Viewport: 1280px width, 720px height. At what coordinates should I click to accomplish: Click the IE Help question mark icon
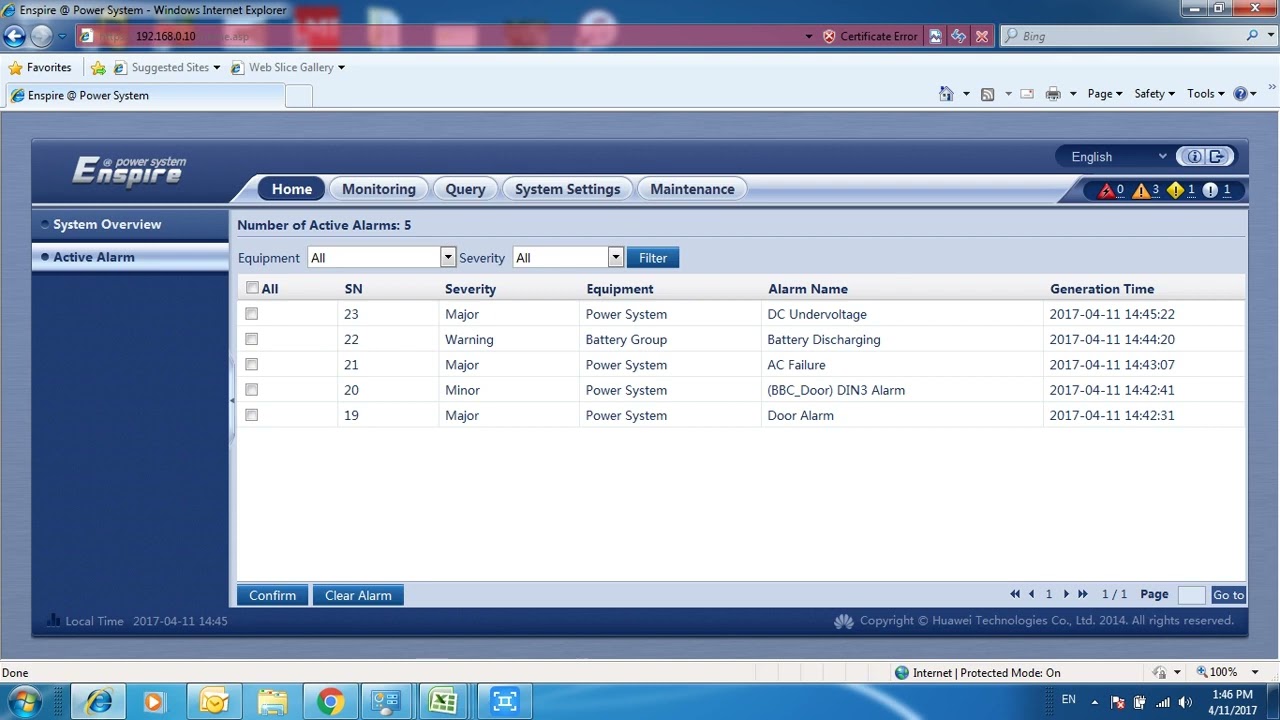[x=1241, y=94]
